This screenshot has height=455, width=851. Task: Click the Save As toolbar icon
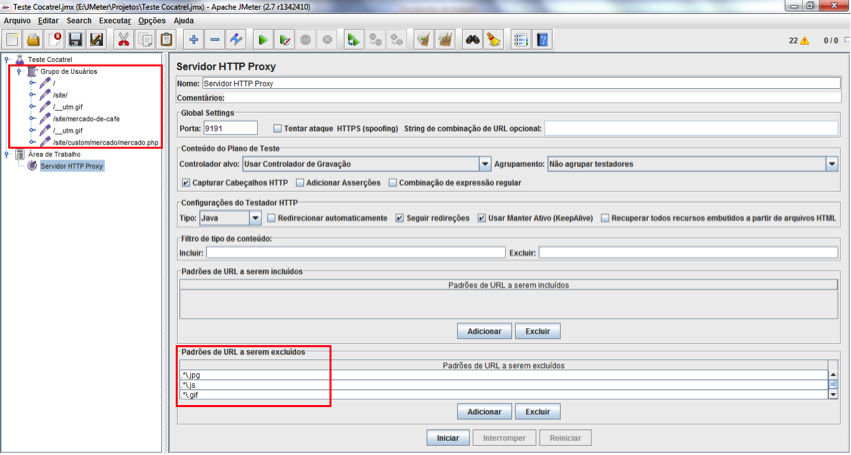tap(97, 40)
